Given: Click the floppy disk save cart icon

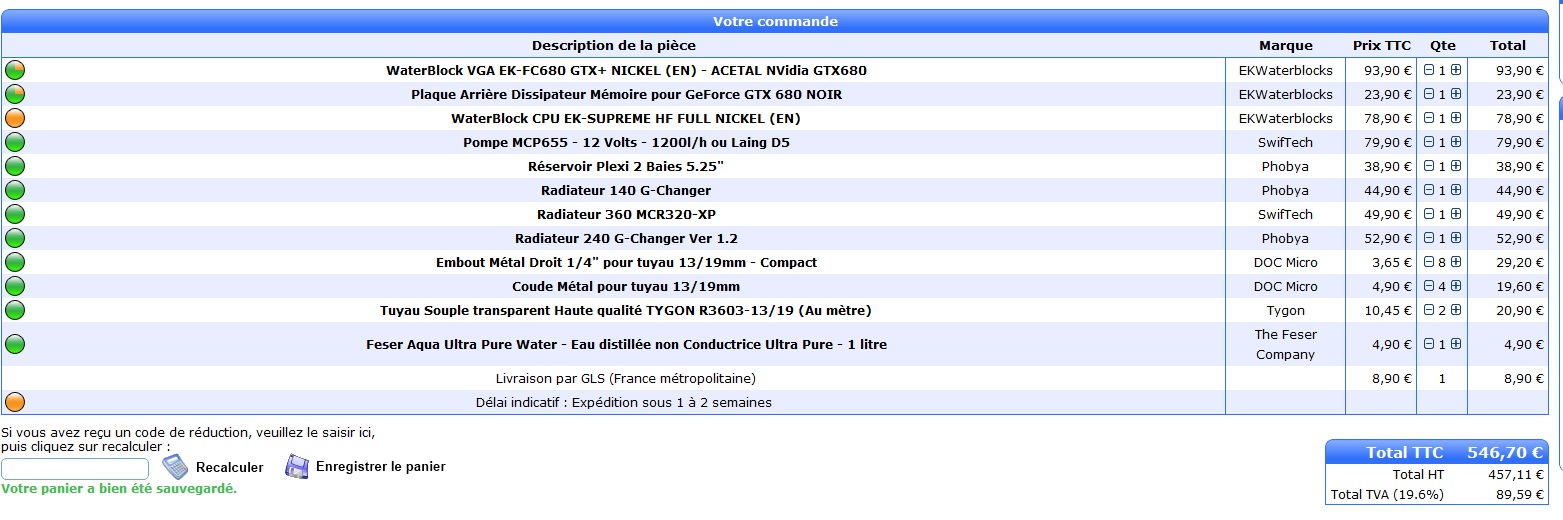Looking at the screenshot, I should [x=297, y=467].
